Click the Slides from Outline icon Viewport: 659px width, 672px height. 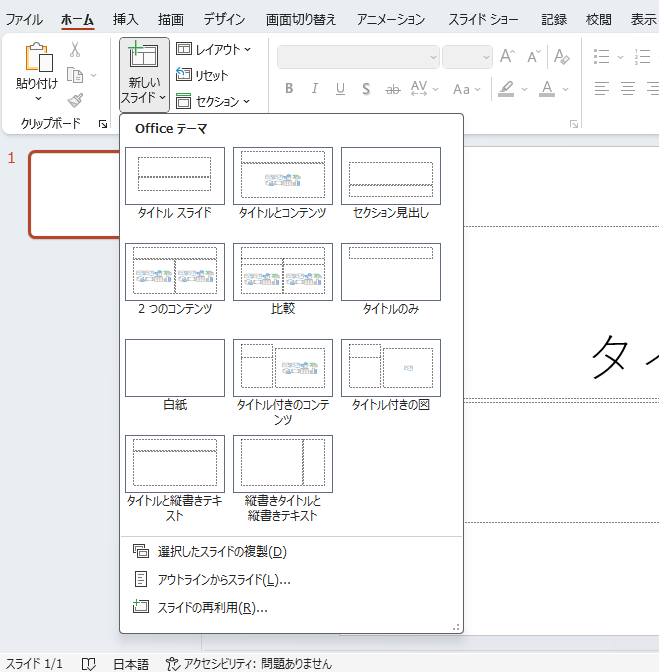click(x=141, y=579)
